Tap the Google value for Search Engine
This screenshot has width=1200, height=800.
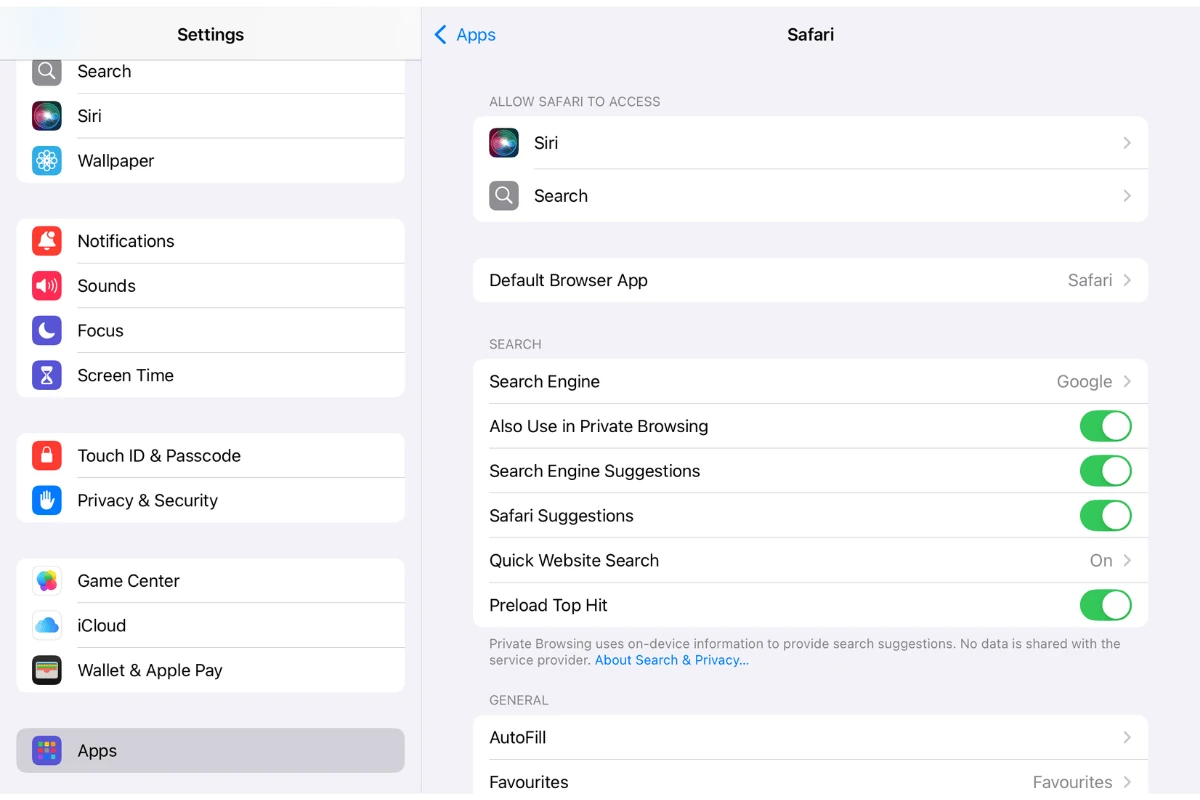coord(1084,382)
